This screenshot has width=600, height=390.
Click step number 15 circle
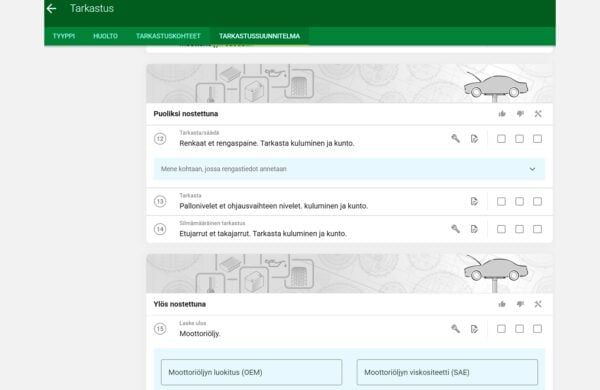pos(160,329)
